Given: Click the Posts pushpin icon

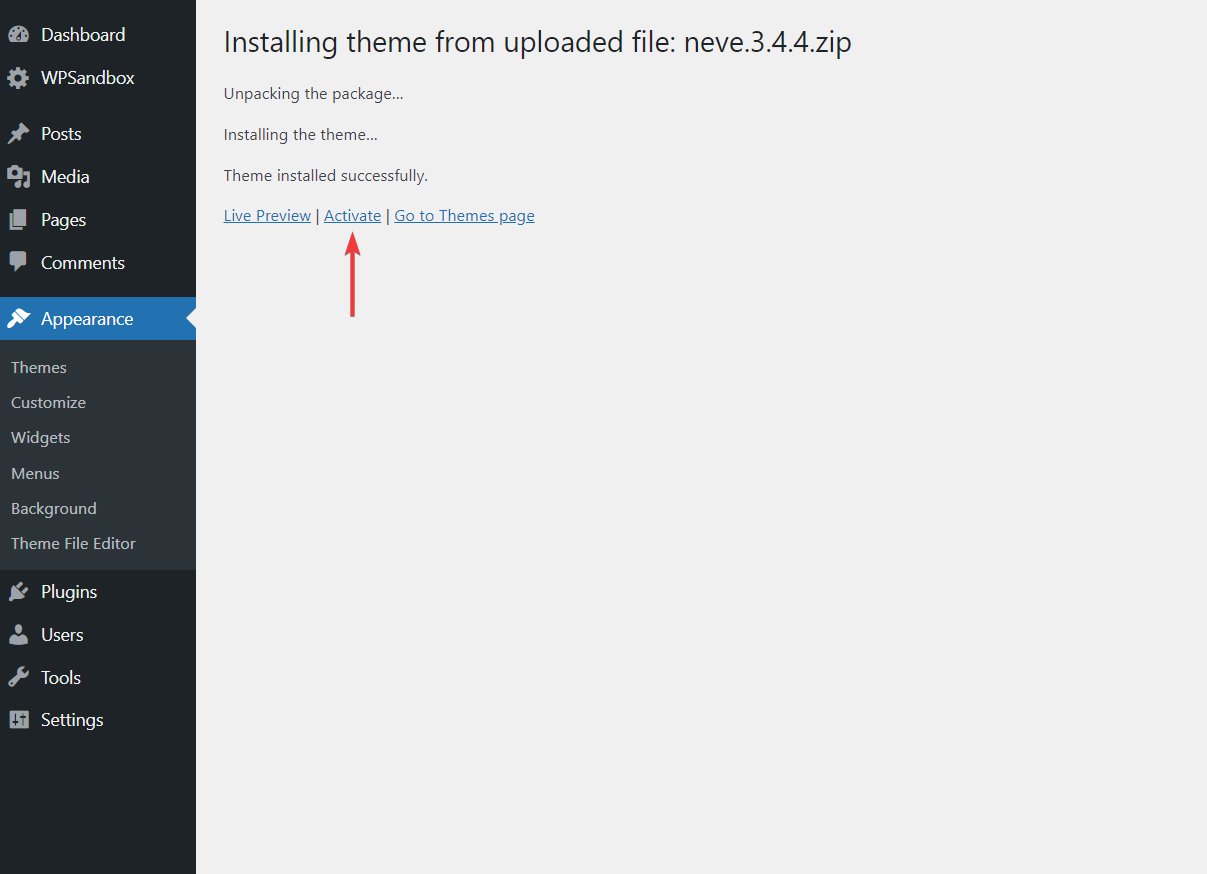Looking at the screenshot, I should 21,133.
